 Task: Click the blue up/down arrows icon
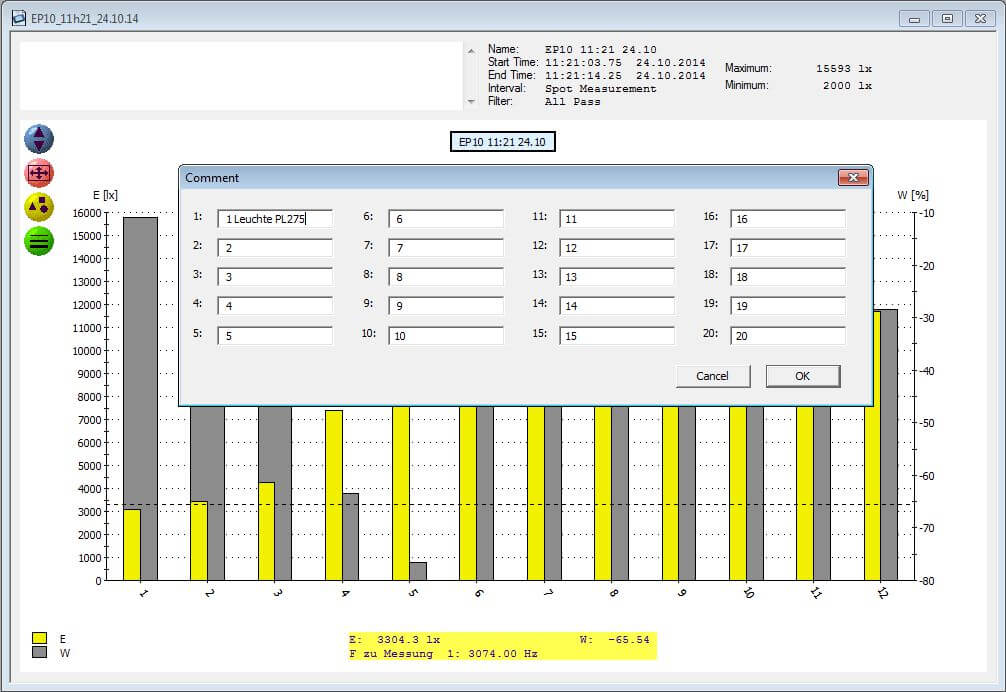(39, 139)
